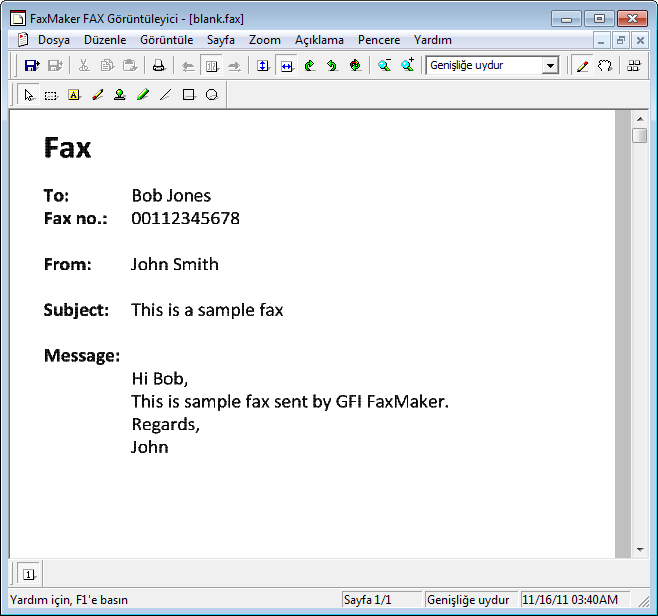Viewport: 658px width, 616px height.
Task: Select the ellipse shape tool
Action: point(212,95)
